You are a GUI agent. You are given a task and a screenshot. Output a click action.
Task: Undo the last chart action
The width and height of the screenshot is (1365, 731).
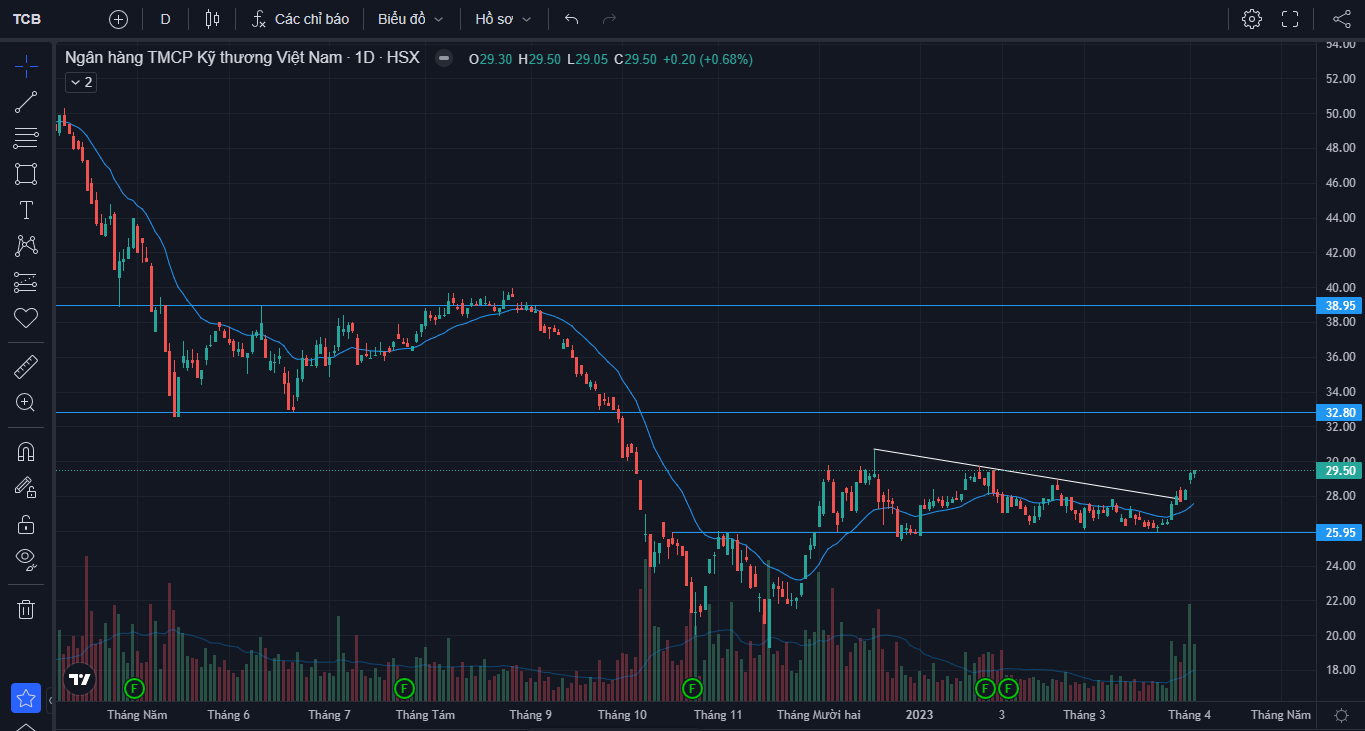pos(571,19)
